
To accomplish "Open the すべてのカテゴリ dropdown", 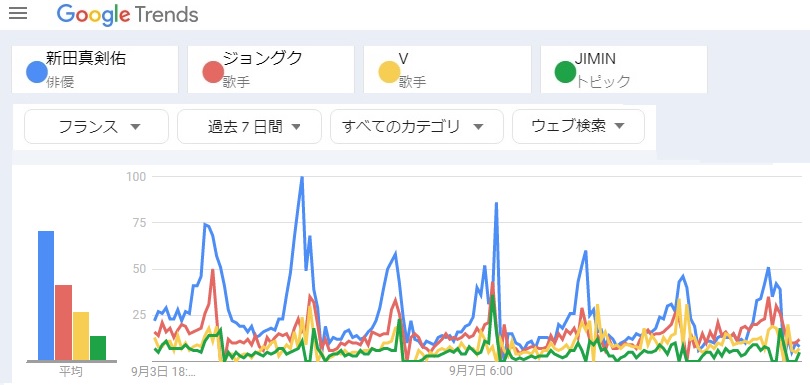I will pos(417,127).
